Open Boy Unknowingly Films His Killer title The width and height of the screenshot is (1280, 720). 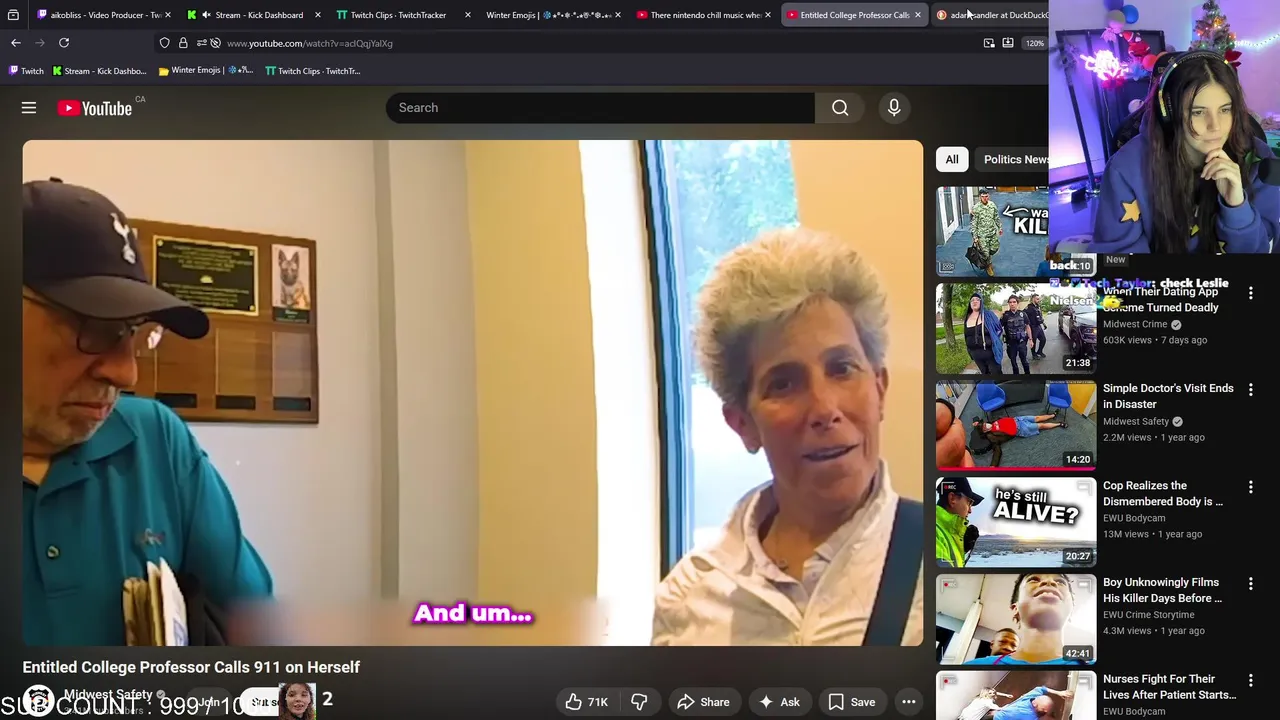(x=1162, y=590)
